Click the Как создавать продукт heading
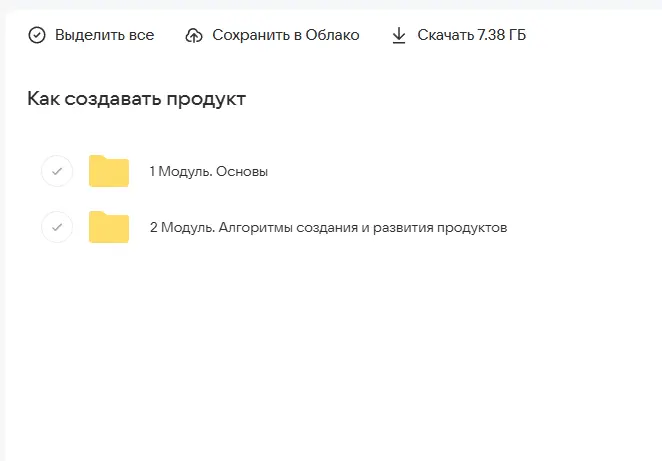The image size is (662, 461). pos(136,98)
